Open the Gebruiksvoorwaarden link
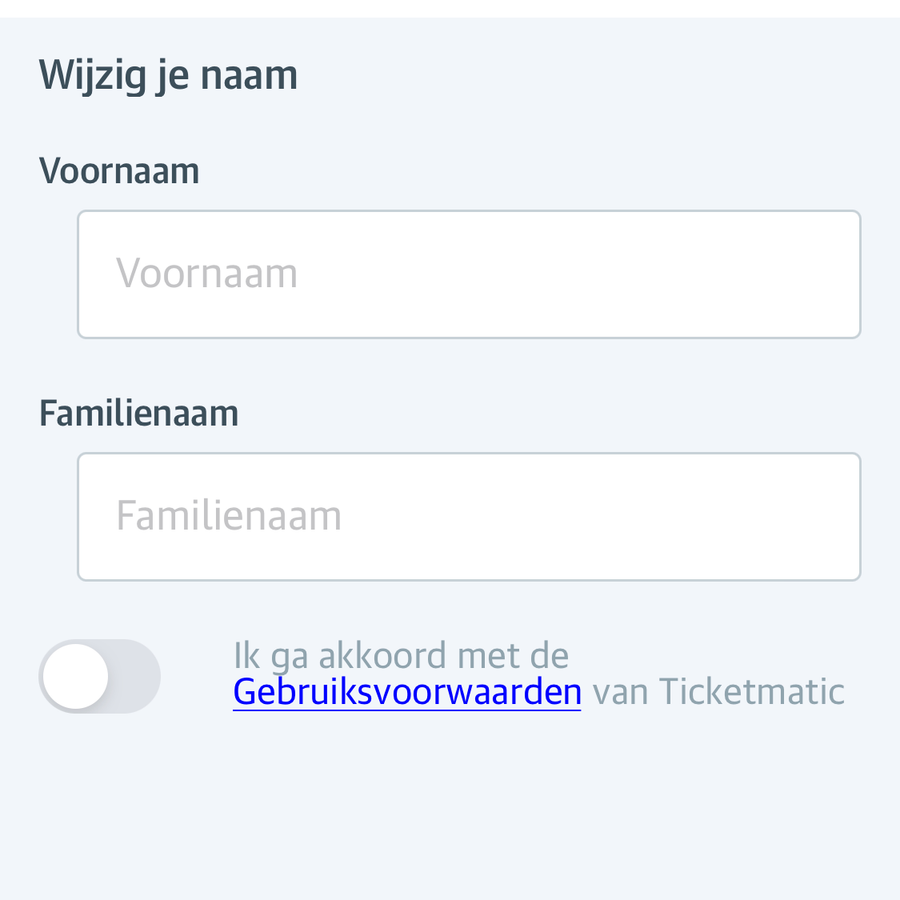The width and height of the screenshot is (900, 900). point(407,692)
